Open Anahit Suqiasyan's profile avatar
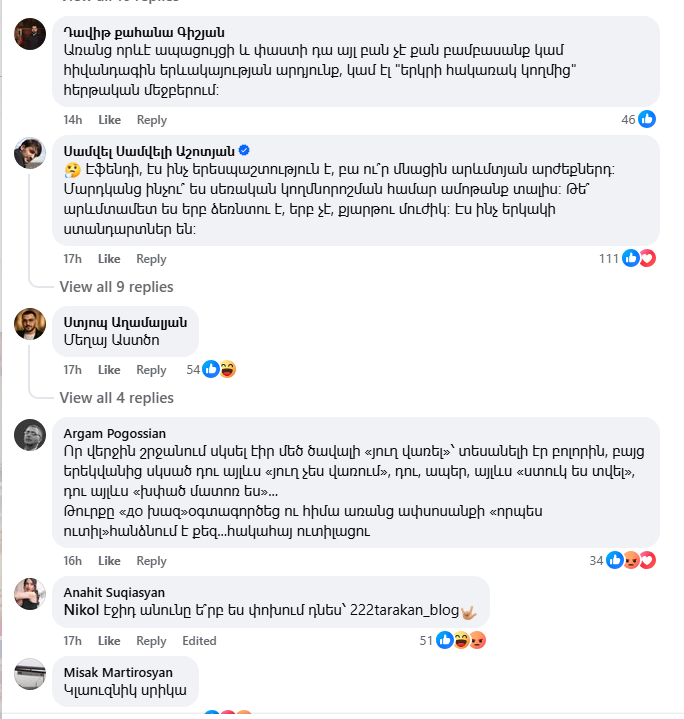684x719 pixels. [x=30, y=593]
